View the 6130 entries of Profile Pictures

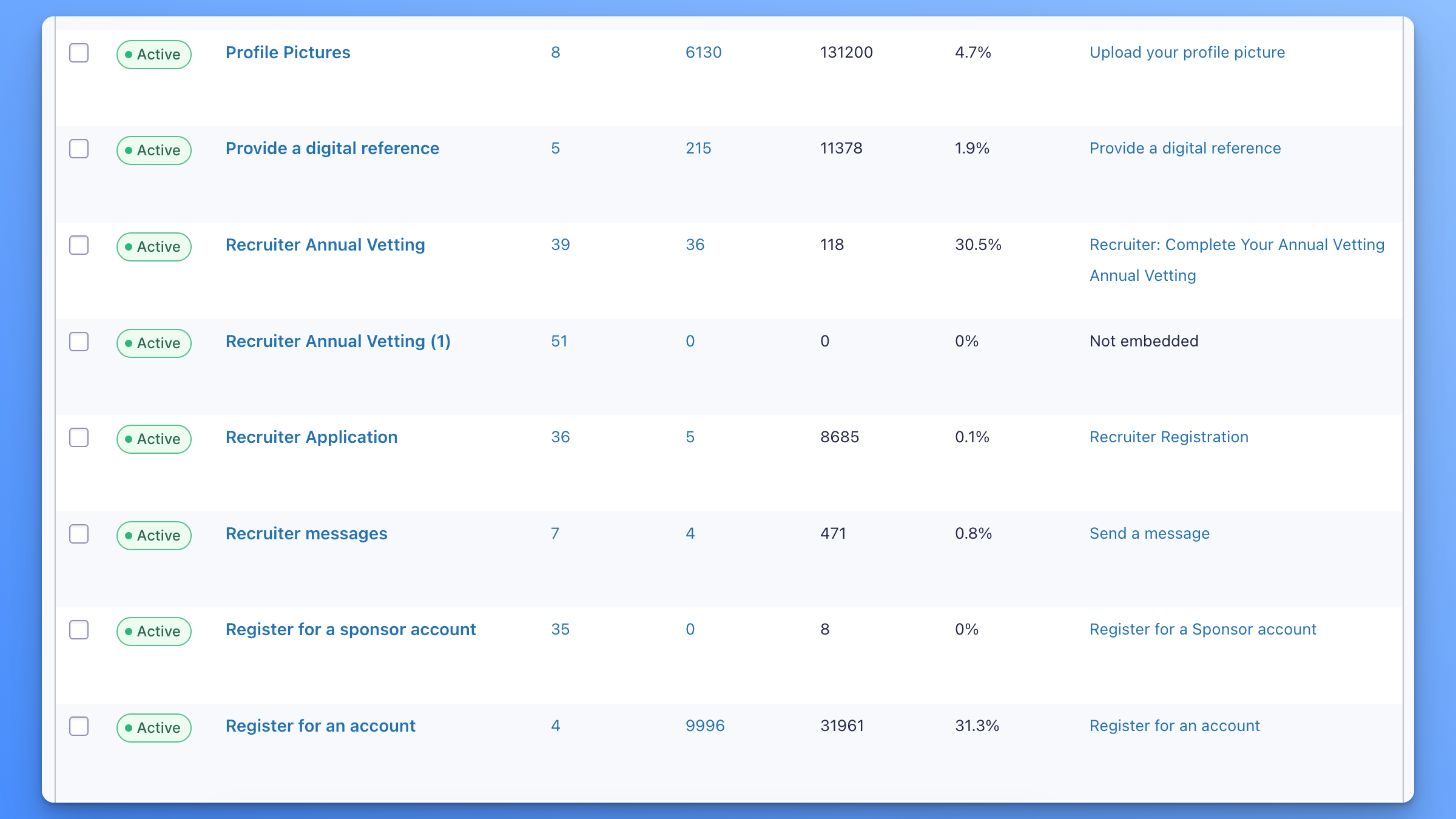pyautogui.click(x=704, y=52)
